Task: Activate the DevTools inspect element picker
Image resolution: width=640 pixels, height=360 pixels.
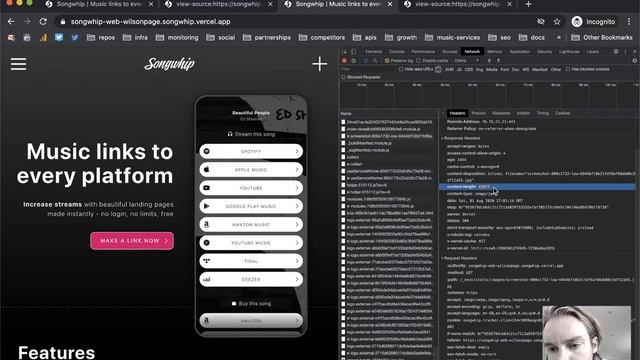Action: point(344,52)
